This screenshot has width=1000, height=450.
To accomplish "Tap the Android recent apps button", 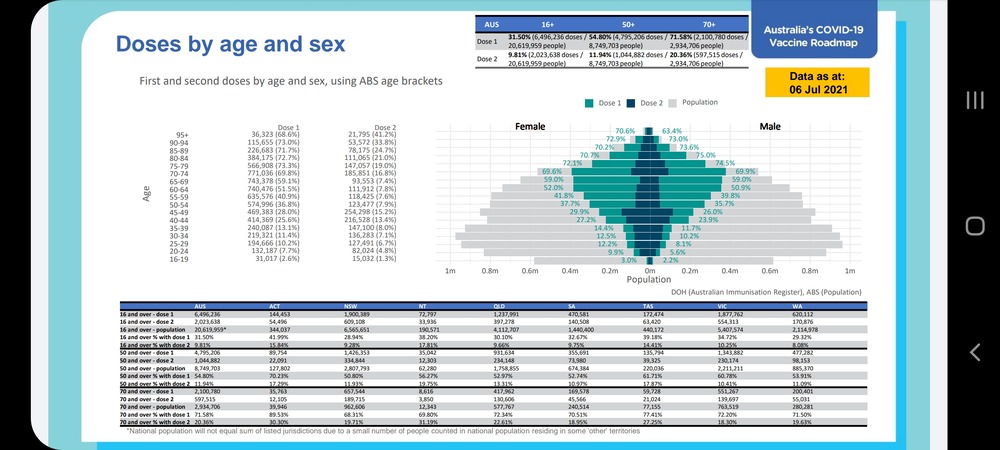I will 975,99.
